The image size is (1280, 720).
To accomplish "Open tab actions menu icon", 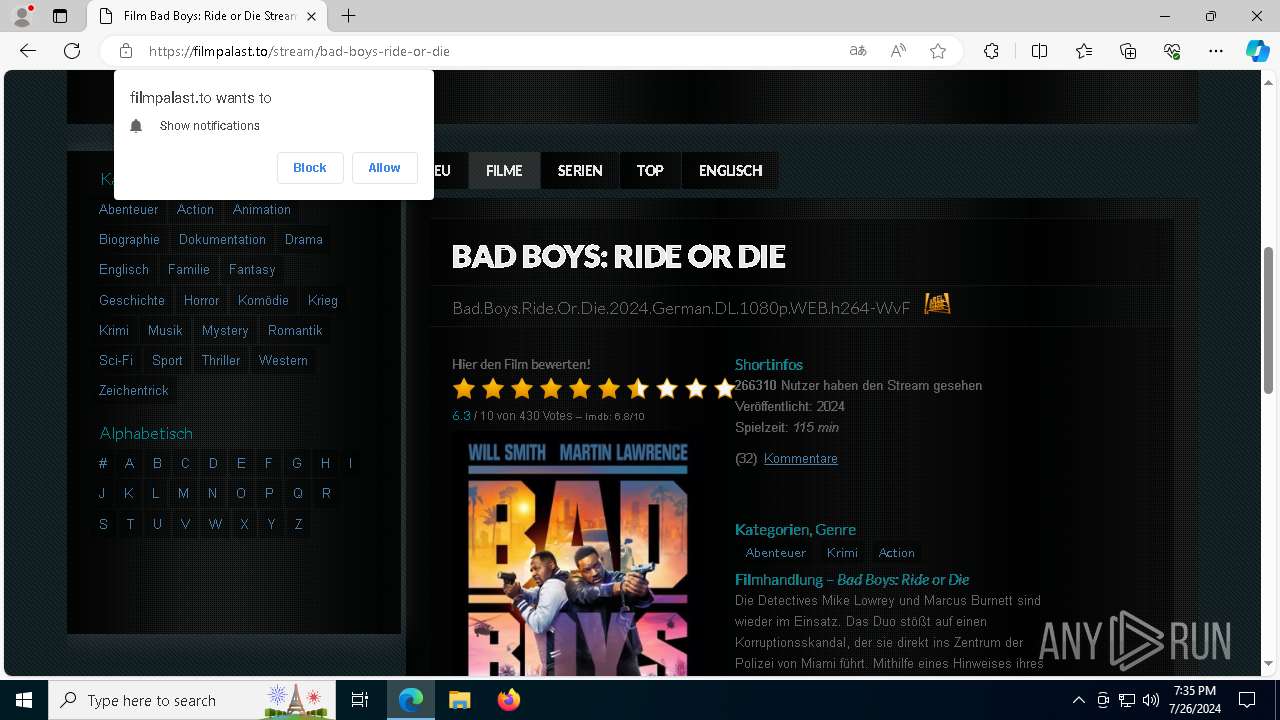I will click(x=60, y=16).
